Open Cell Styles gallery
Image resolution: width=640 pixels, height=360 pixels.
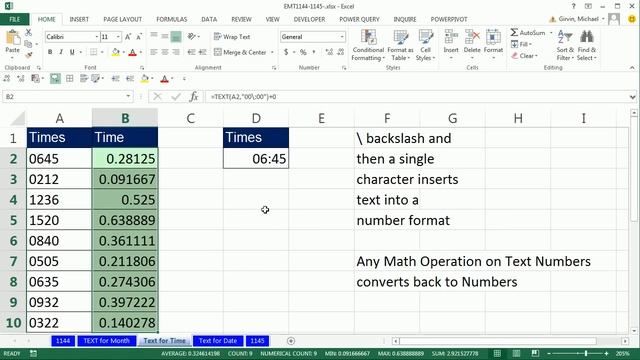(425, 46)
